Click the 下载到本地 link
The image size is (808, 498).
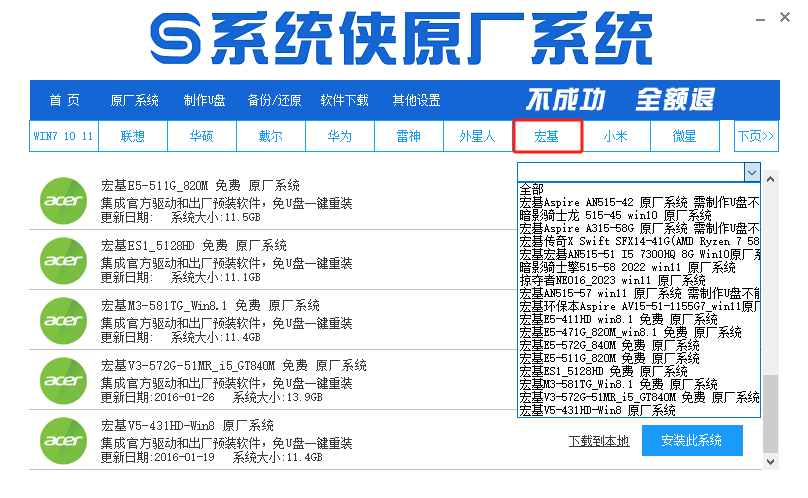[599, 441]
